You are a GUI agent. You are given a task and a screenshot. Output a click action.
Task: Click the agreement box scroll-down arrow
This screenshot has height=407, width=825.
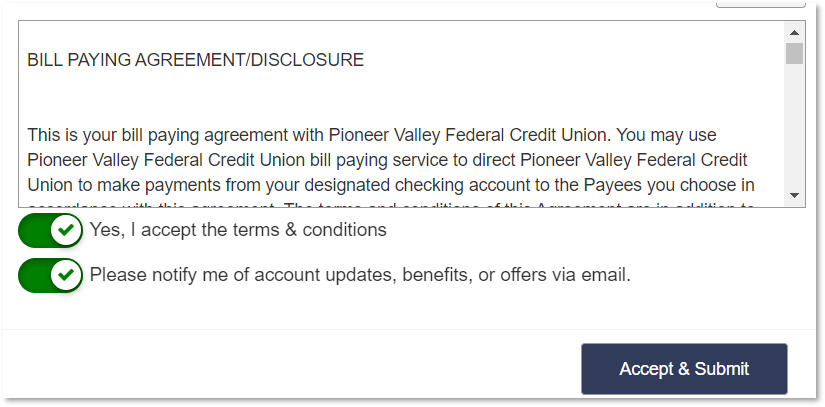[x=794, y=196]
